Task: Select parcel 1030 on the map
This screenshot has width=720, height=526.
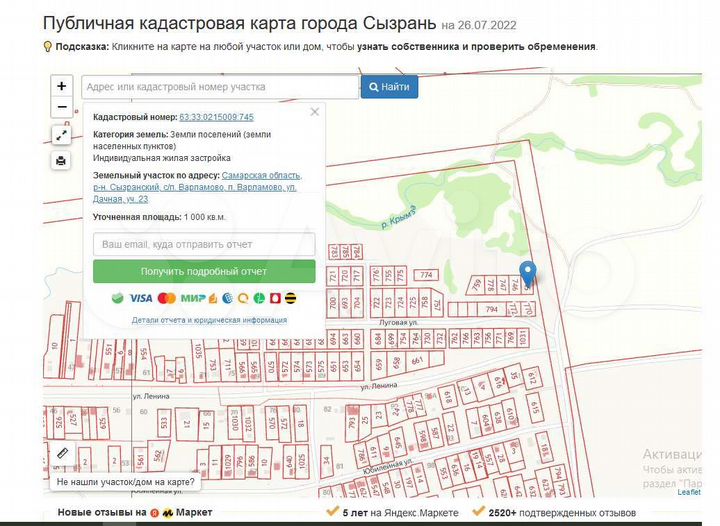Action: click(x=234, y=422)
